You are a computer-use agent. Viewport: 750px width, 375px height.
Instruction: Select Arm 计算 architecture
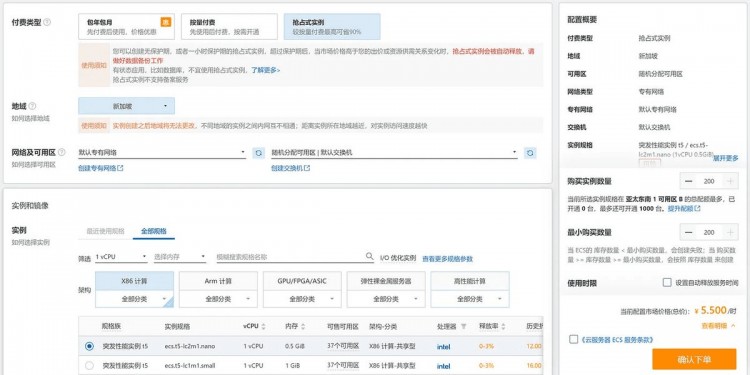tap(218, 281)
